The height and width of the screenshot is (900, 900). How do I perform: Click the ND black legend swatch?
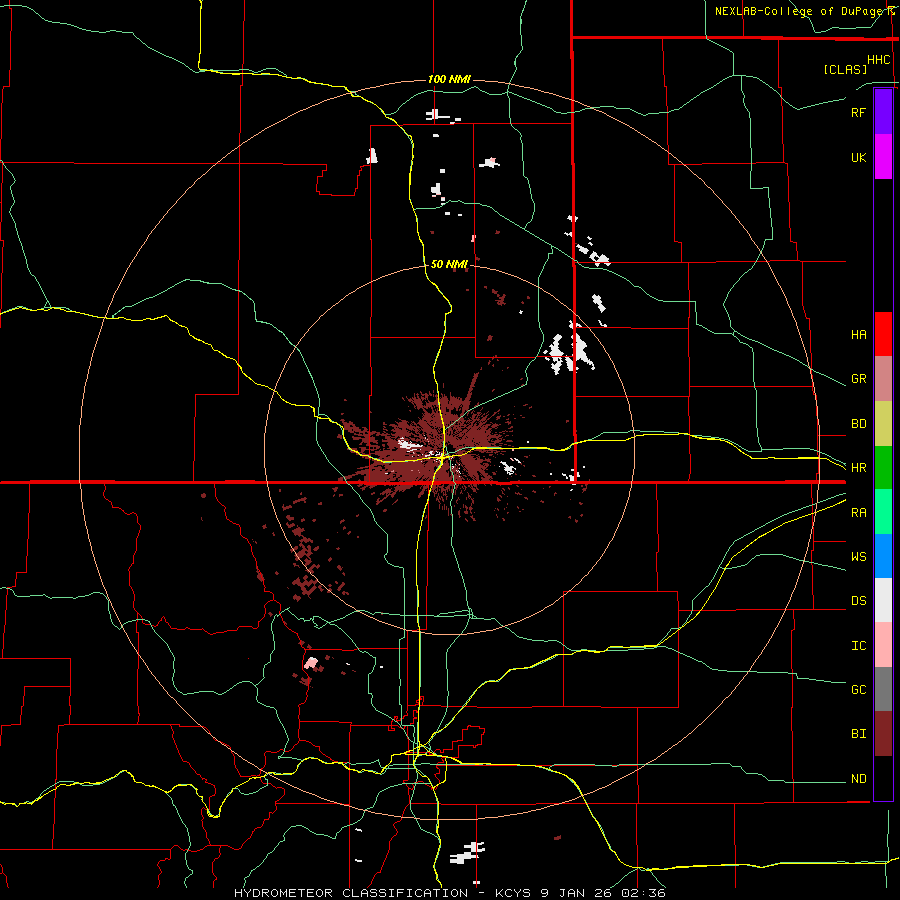tap(883, 778)
